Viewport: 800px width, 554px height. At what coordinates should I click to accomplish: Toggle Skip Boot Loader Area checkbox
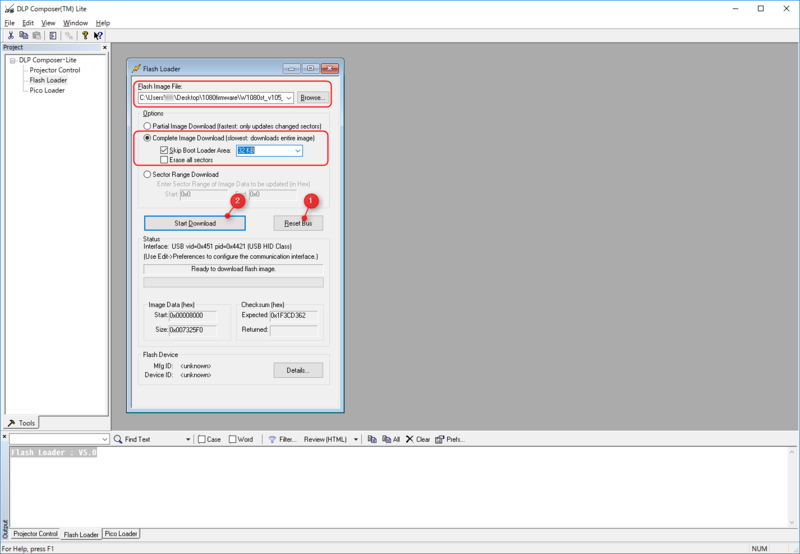click(164, 150)
